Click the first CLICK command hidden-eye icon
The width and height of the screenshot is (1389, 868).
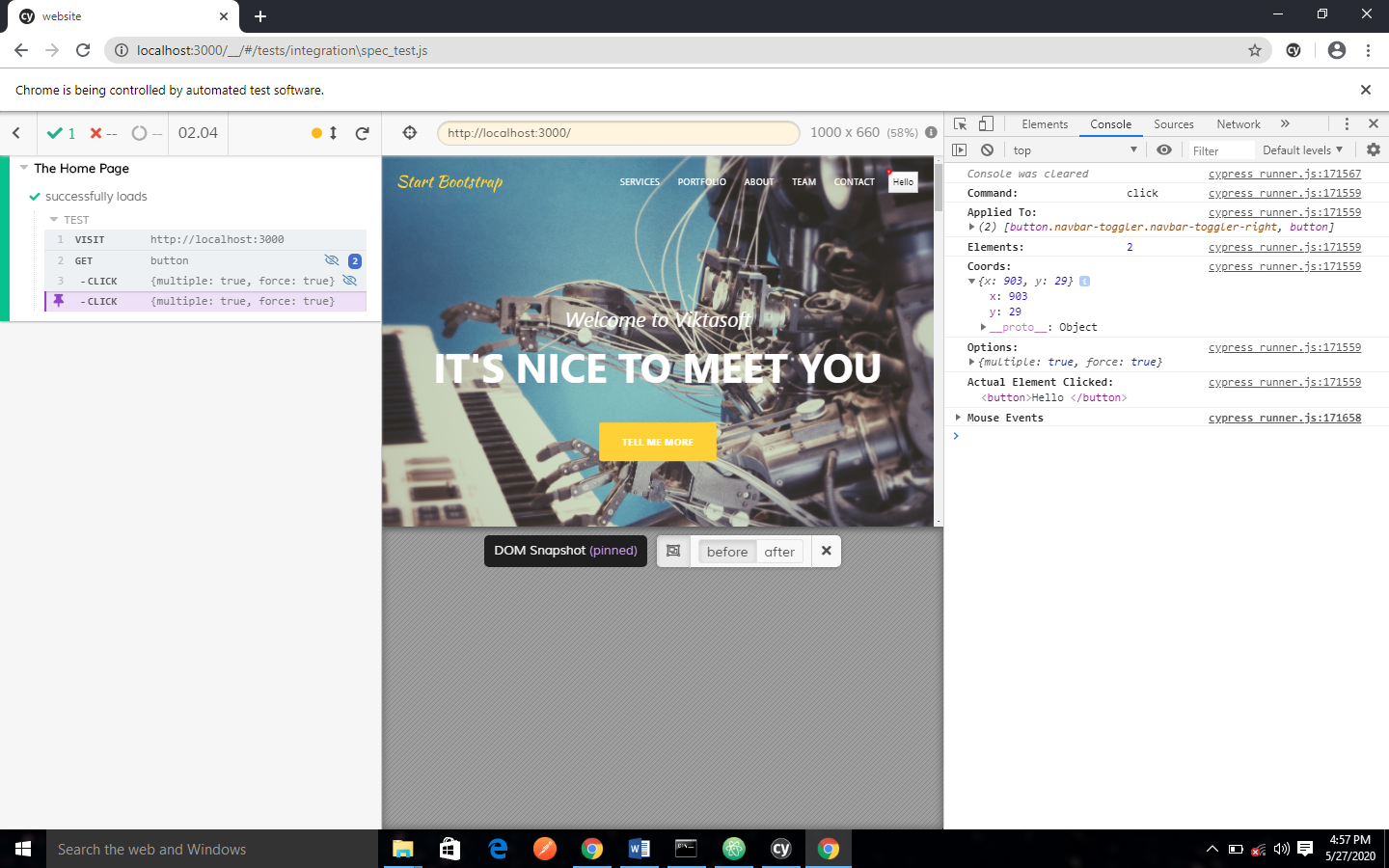click(x=350, y=281)
